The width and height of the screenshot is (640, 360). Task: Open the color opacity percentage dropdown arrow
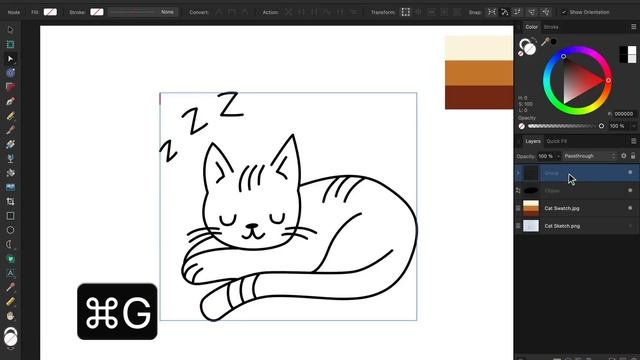point(633,126)
